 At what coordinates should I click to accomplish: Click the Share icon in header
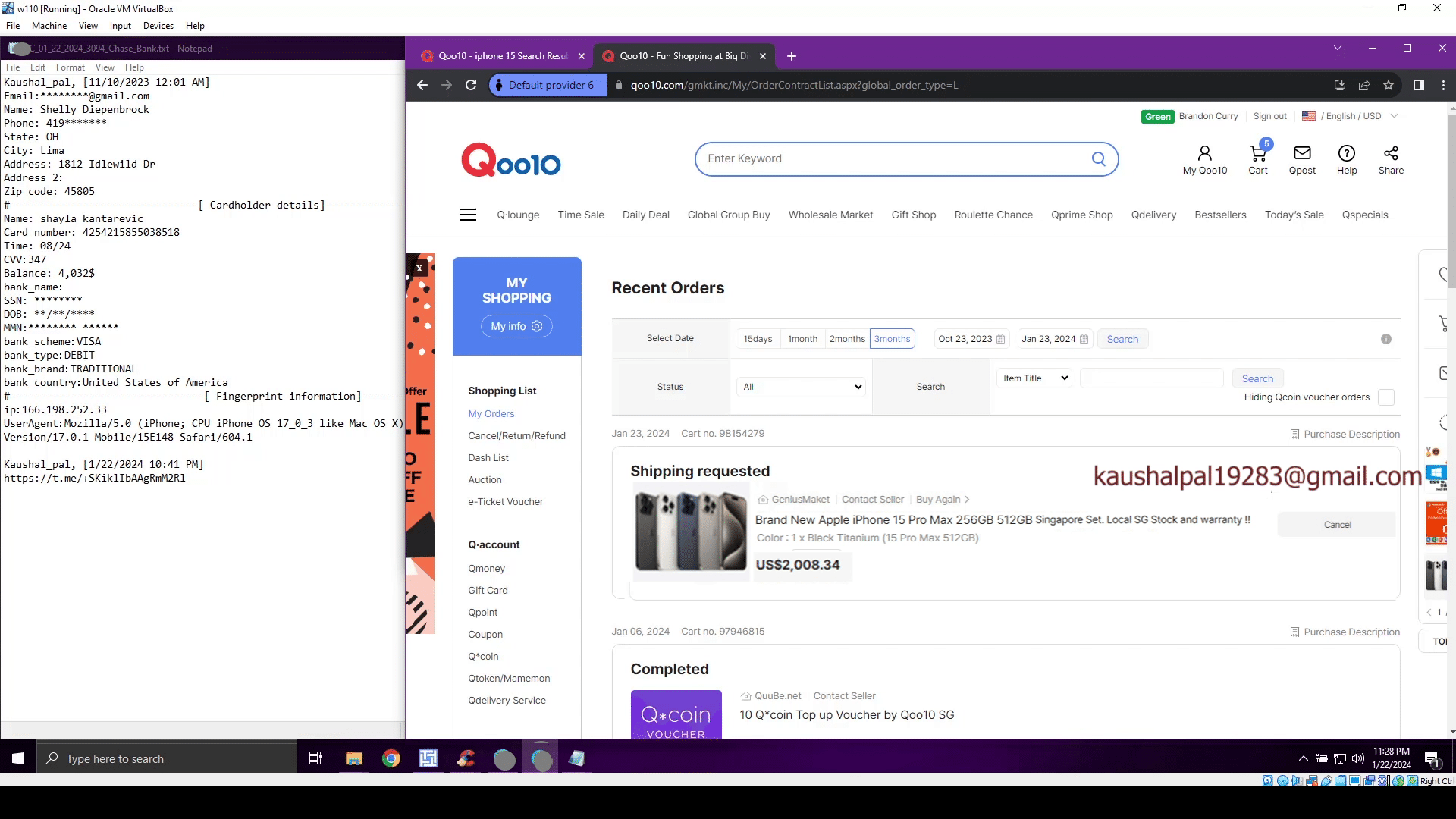[x=1390, y=154]
